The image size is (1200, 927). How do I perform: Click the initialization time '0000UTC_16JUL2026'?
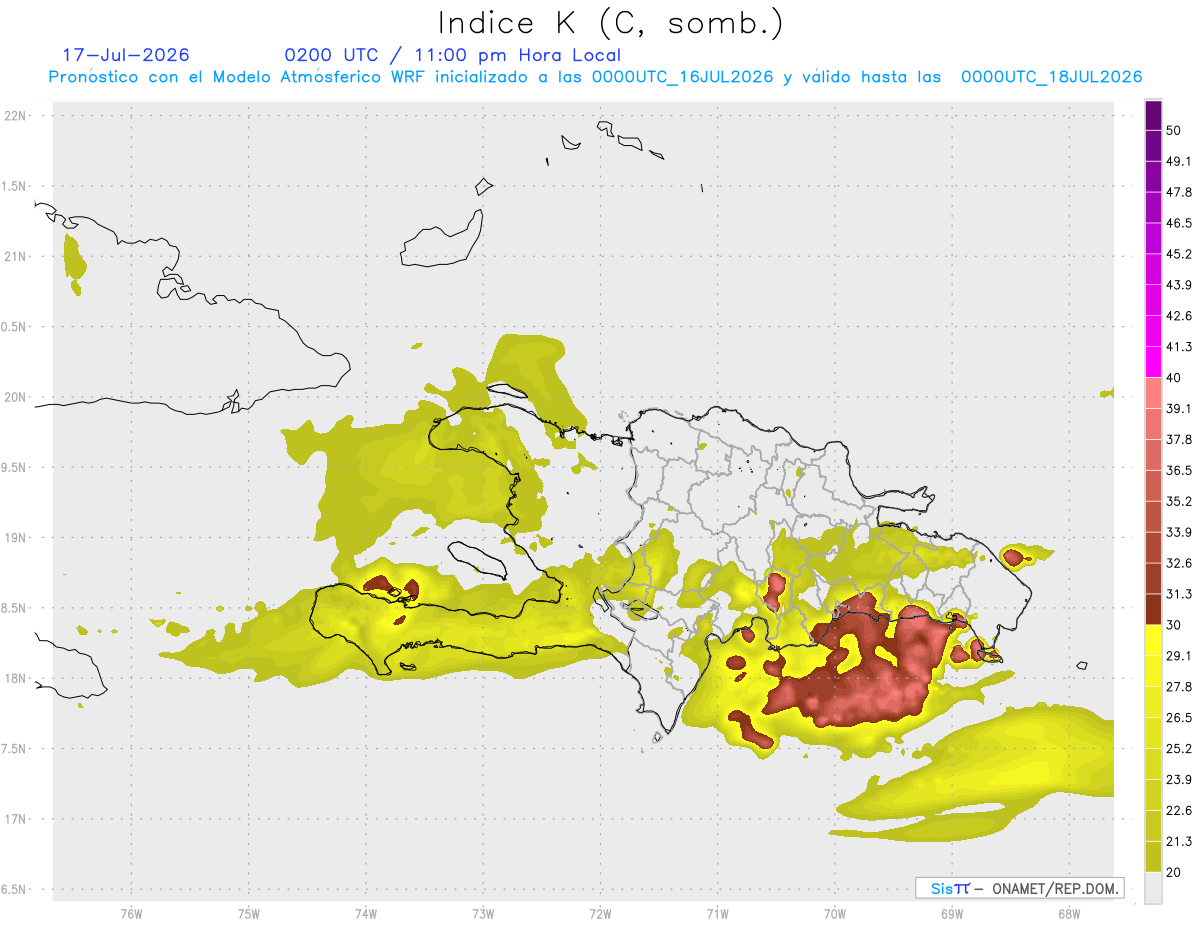(683, 77)
